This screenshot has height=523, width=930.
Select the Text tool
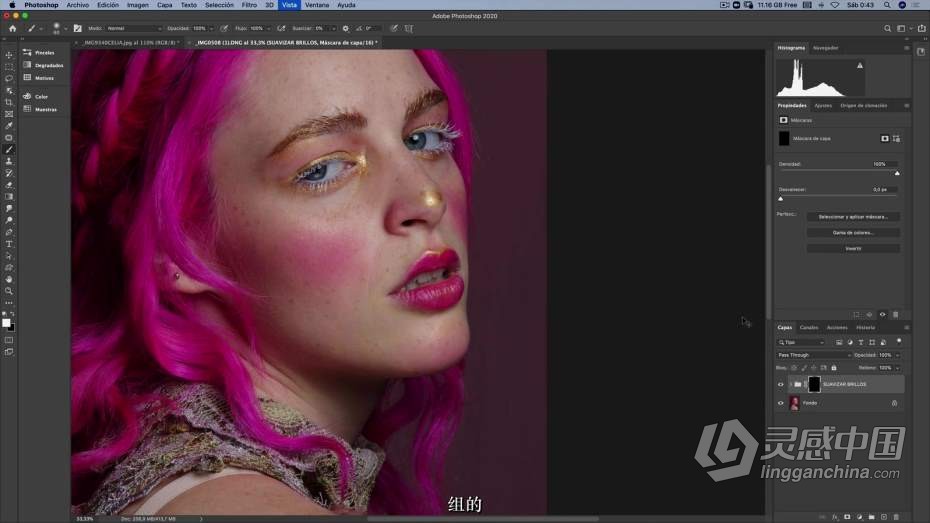click(x=9, y=244)
